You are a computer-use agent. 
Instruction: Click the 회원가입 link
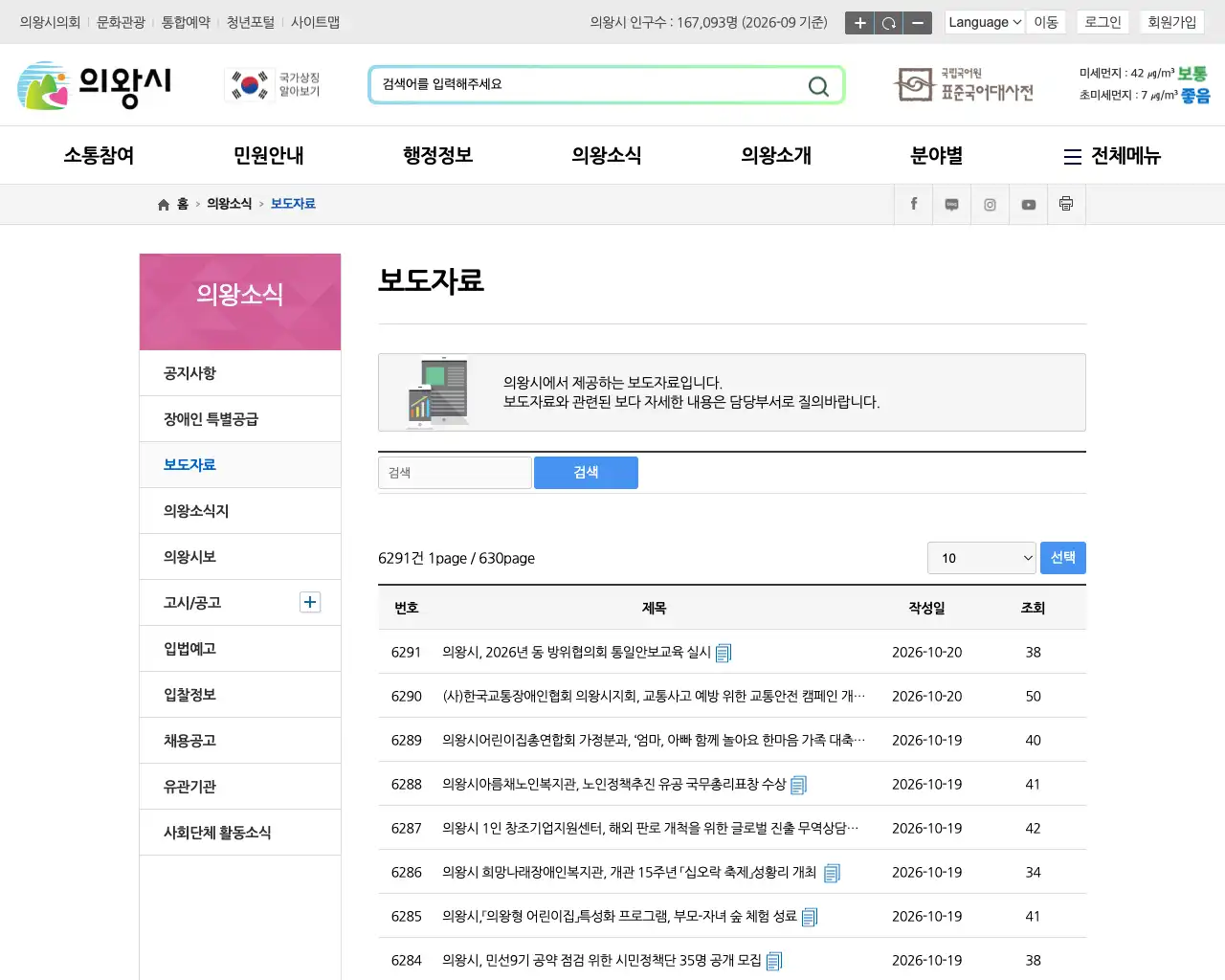click(1172, 22)
